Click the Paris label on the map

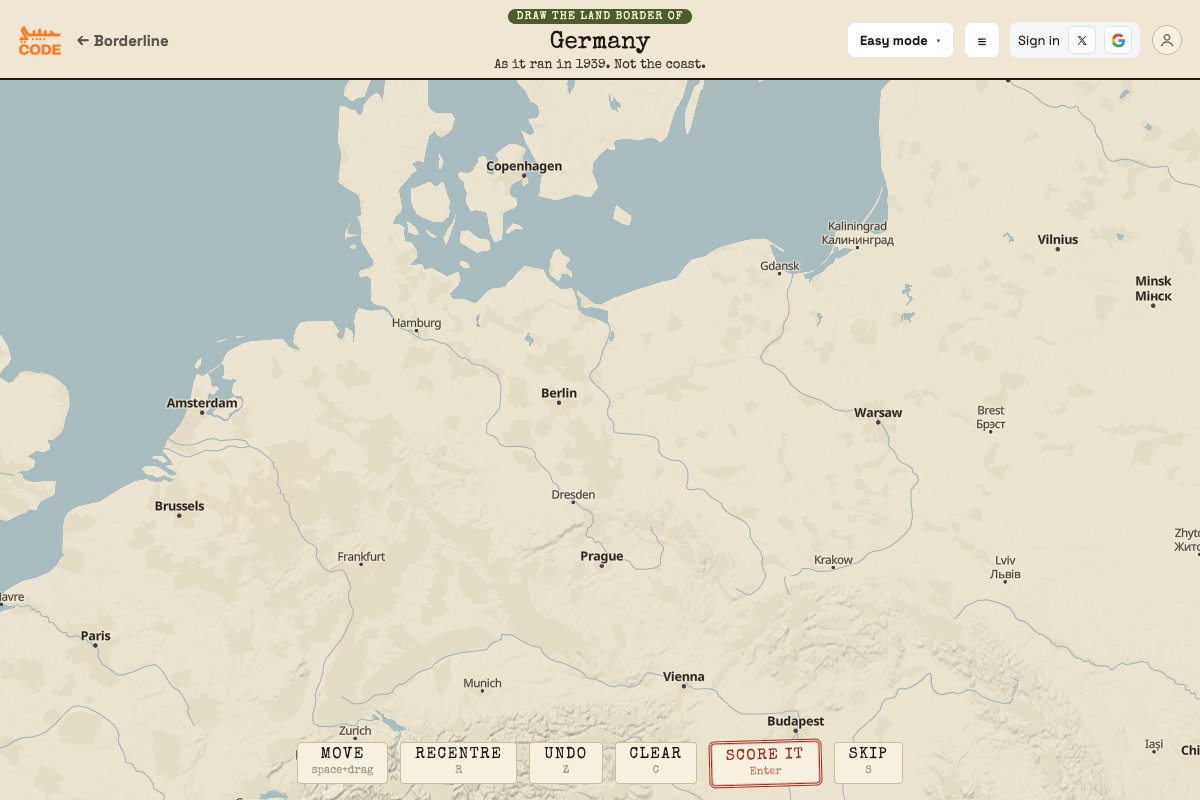point(96,636)
